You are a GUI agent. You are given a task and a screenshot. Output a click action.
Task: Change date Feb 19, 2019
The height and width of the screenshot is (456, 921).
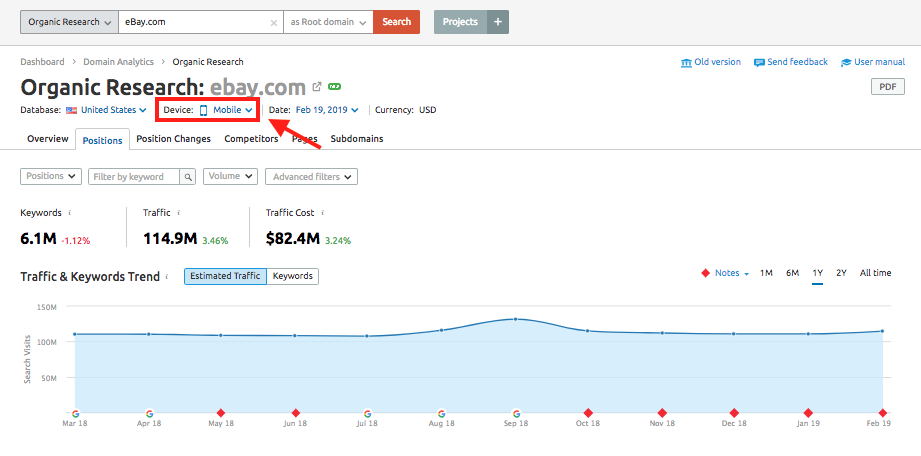(x=327, y=110)
